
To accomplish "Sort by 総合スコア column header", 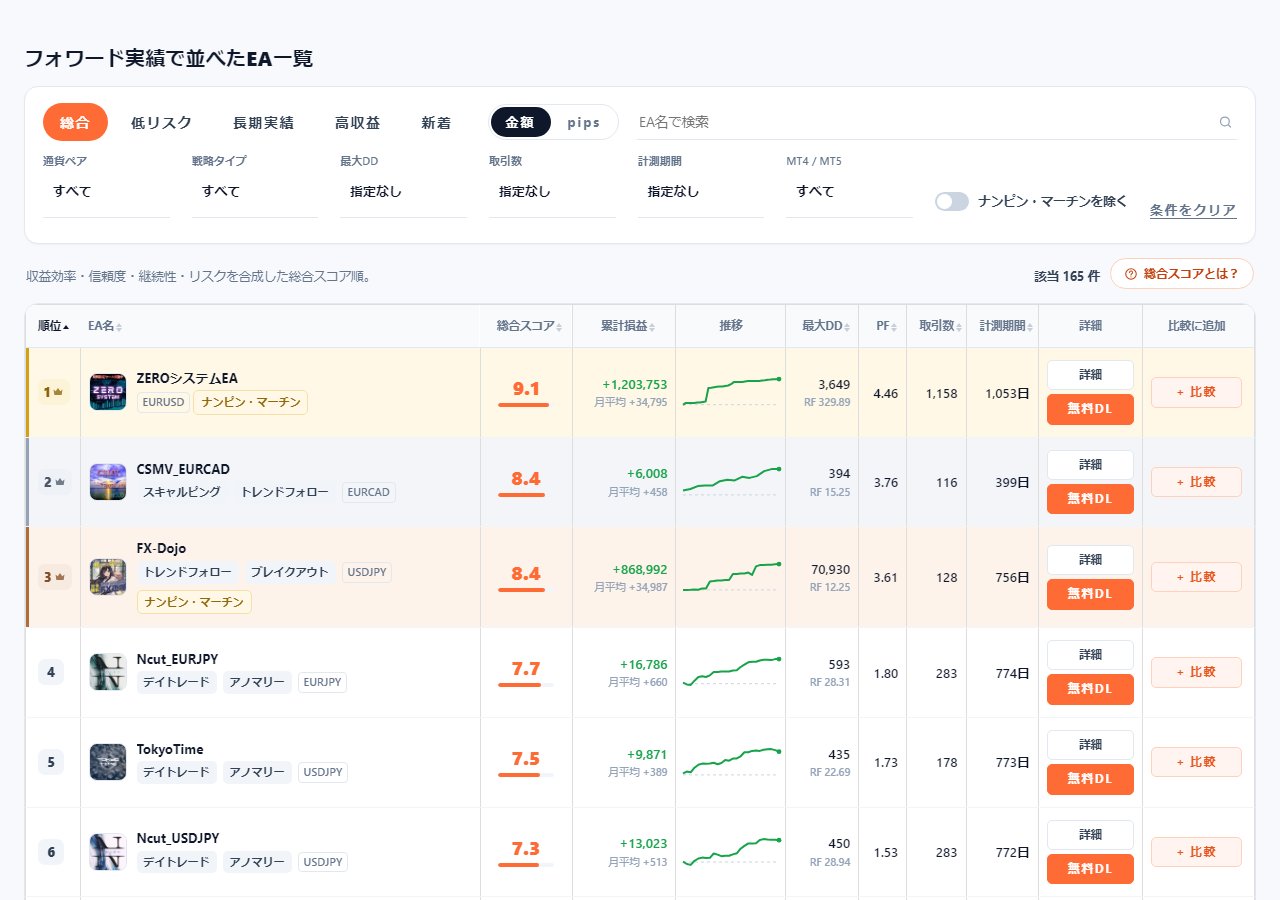I will click(x=529, y=326).
